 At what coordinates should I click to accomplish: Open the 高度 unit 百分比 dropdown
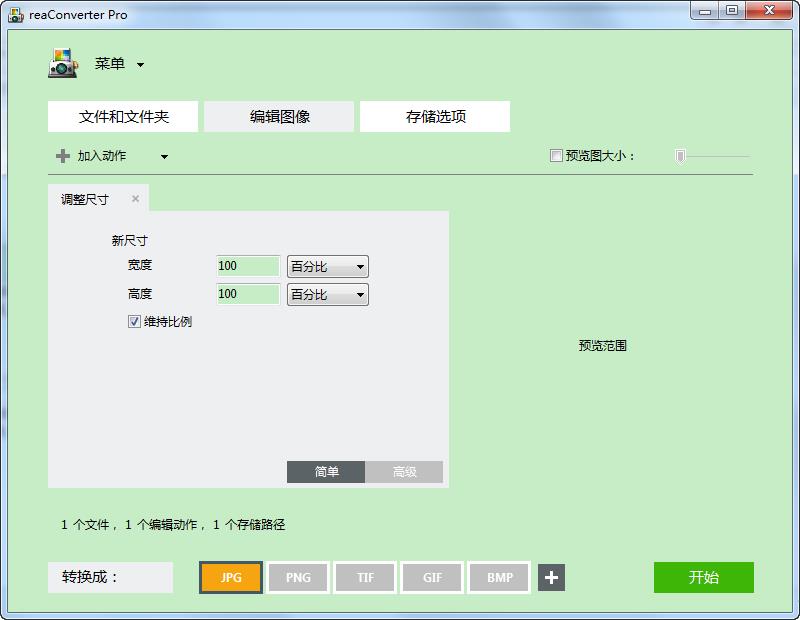[328, 294]
